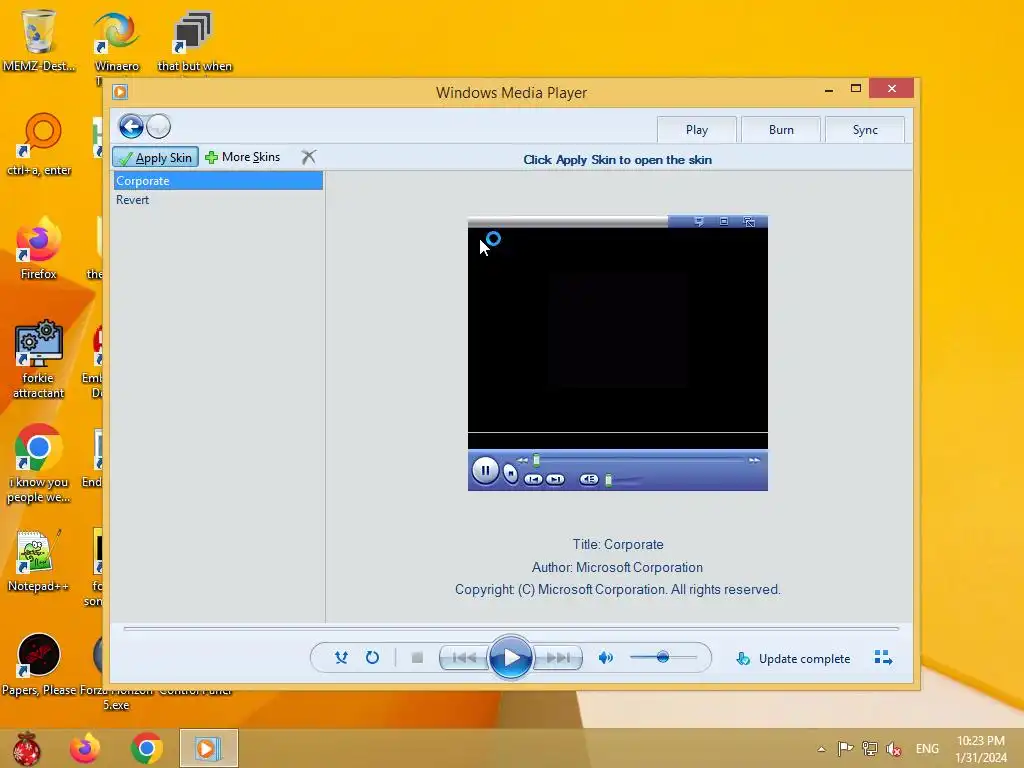Open network tray icon
The image size is (1024, 768).
[869, 748]
